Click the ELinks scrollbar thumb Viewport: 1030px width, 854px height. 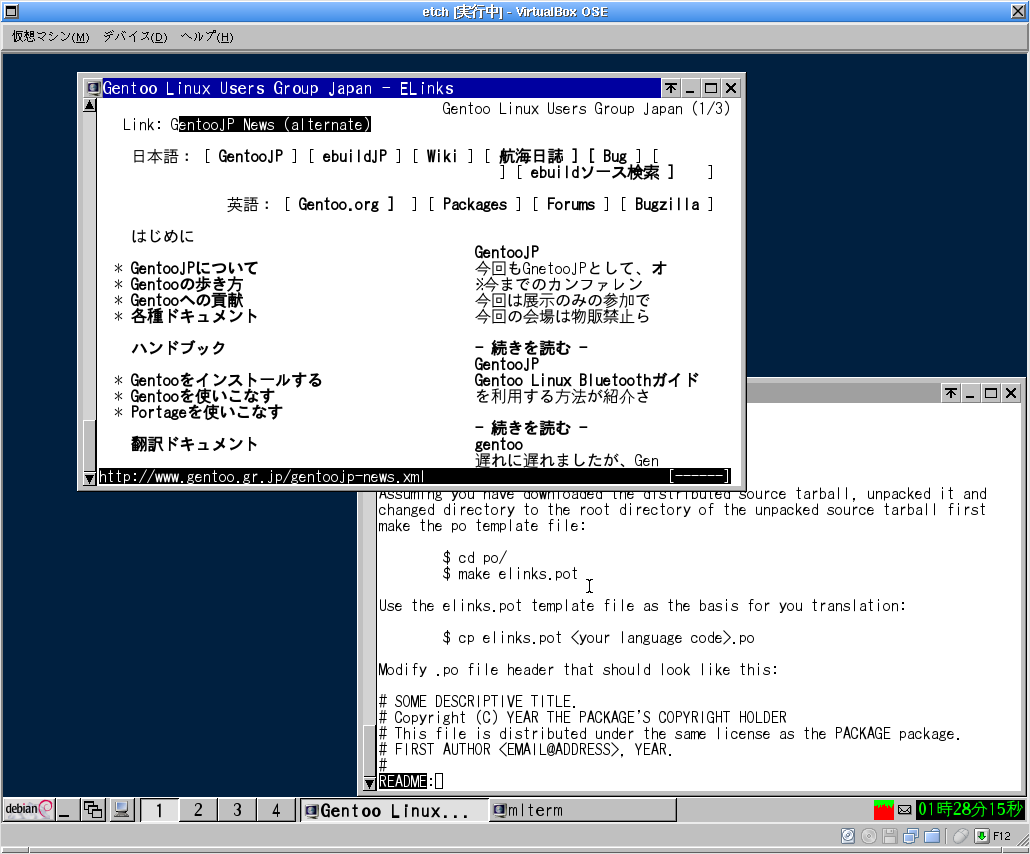[90, 445]
